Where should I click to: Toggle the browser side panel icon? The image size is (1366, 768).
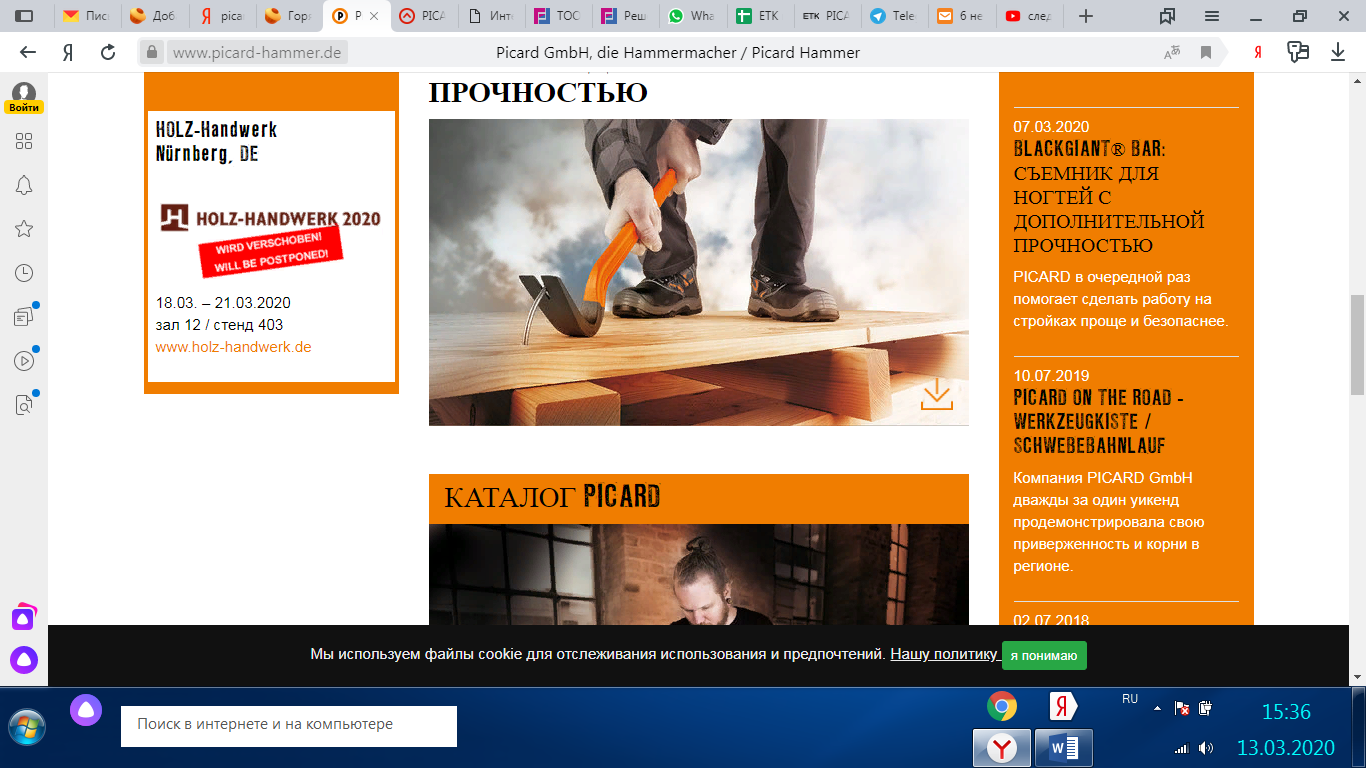[24, 16]
